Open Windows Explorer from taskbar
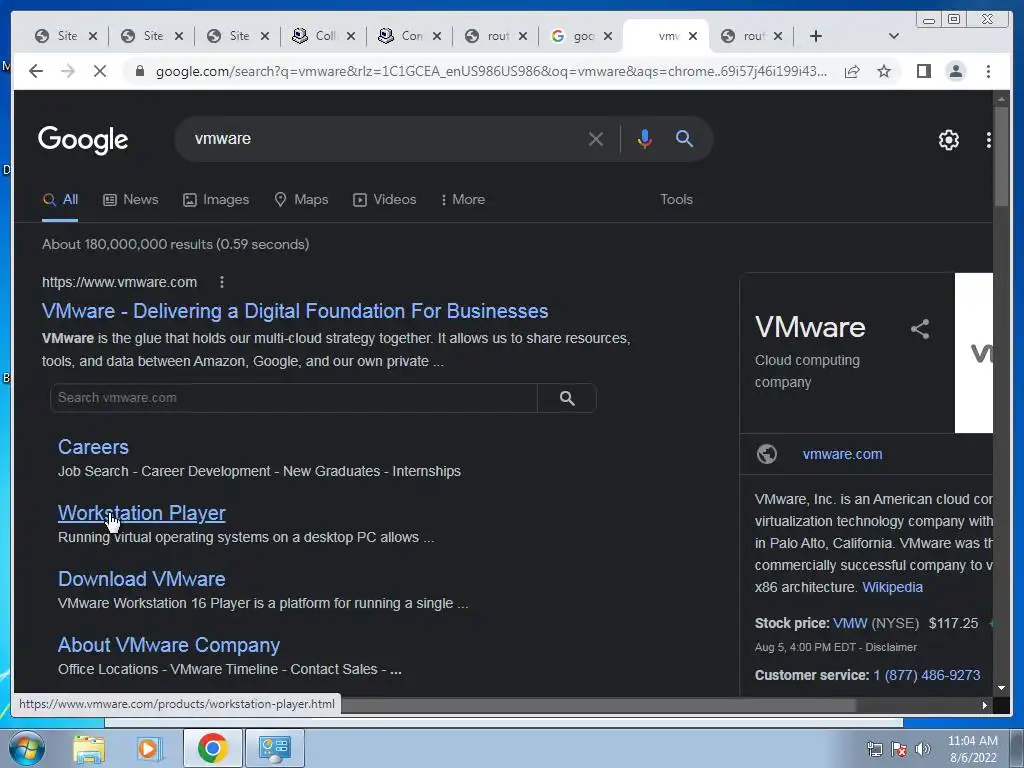 tap(89, 749)
